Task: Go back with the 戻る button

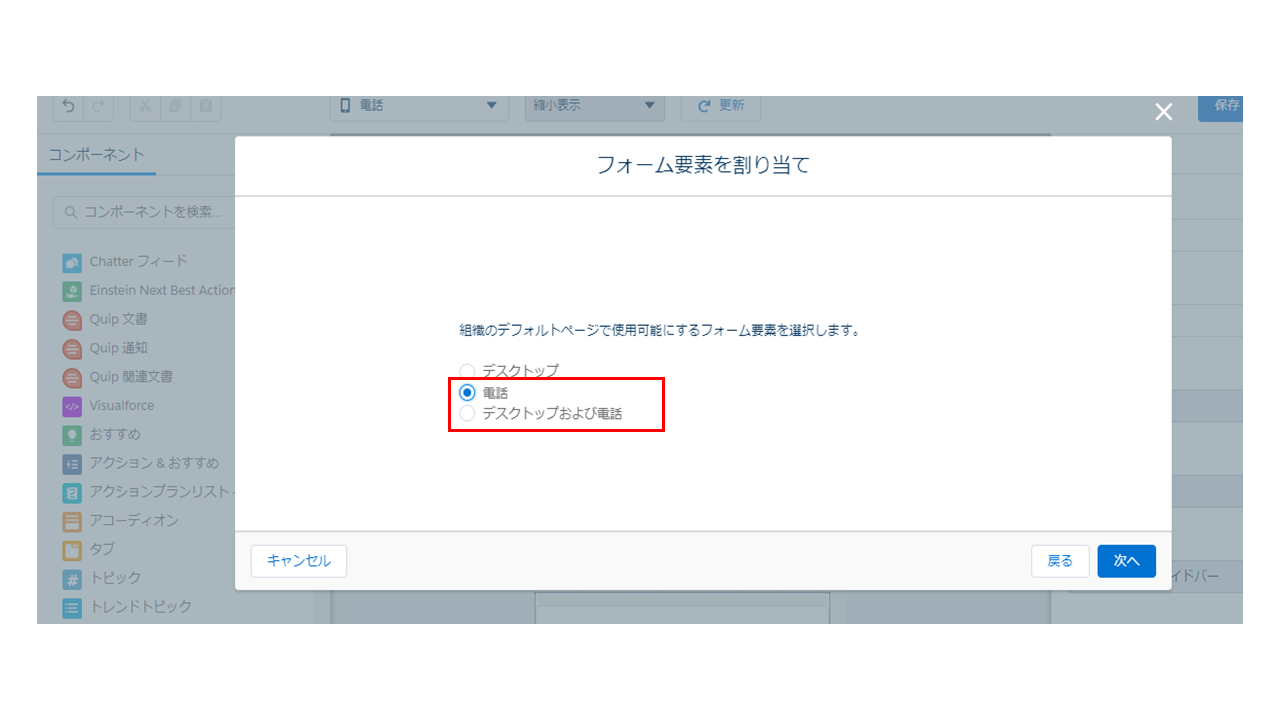Action: [x=1060, y=561]
